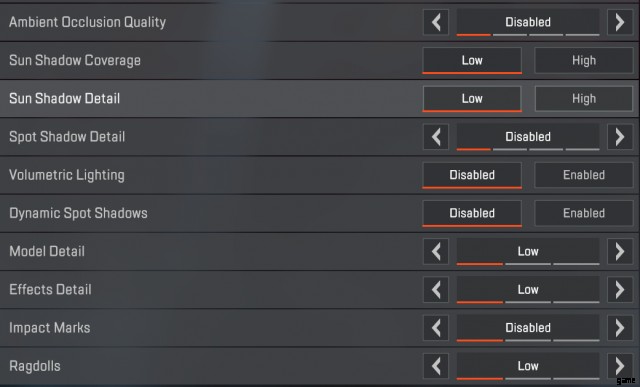
Task: Click the right arrow for Impact Marks
Action: tap(620, 328)
